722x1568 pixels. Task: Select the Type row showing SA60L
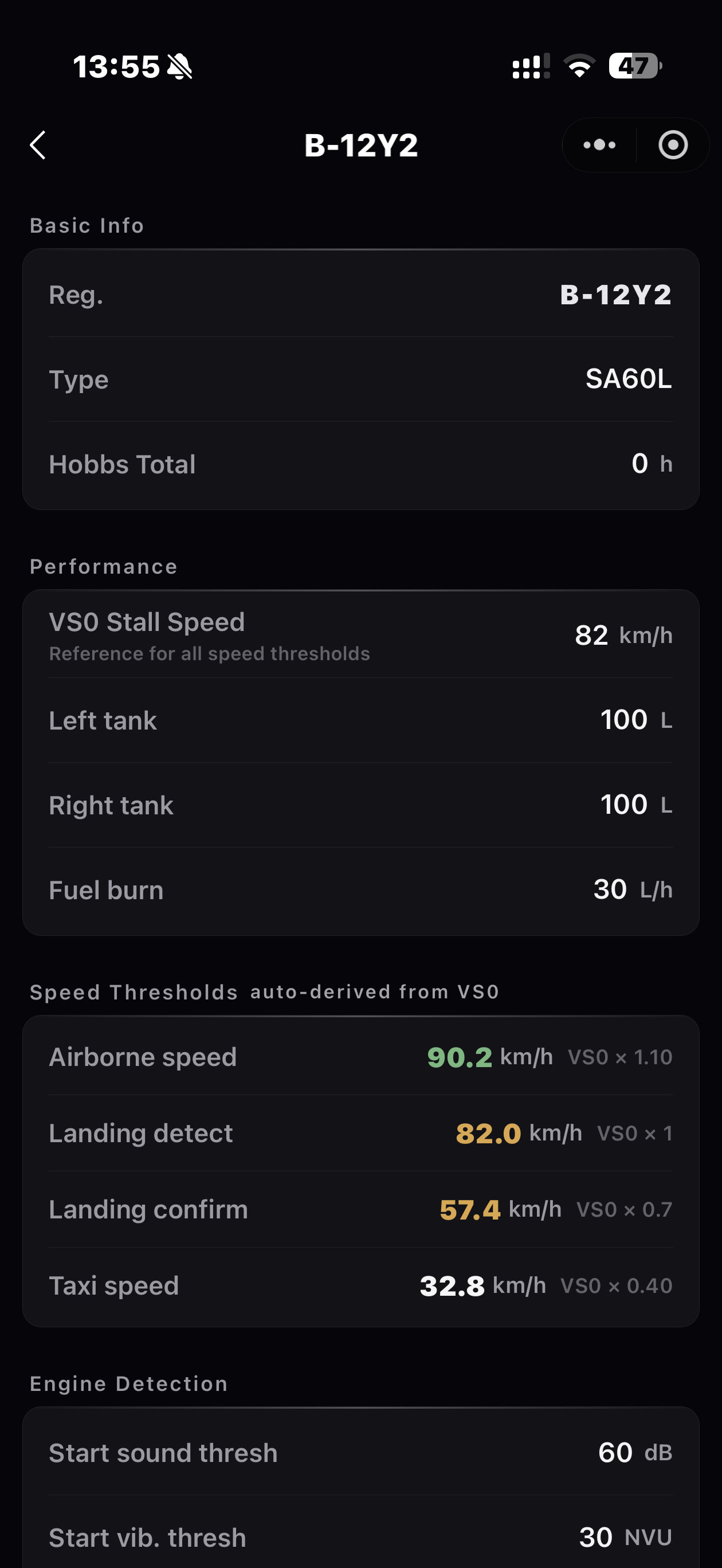[360, 379]
